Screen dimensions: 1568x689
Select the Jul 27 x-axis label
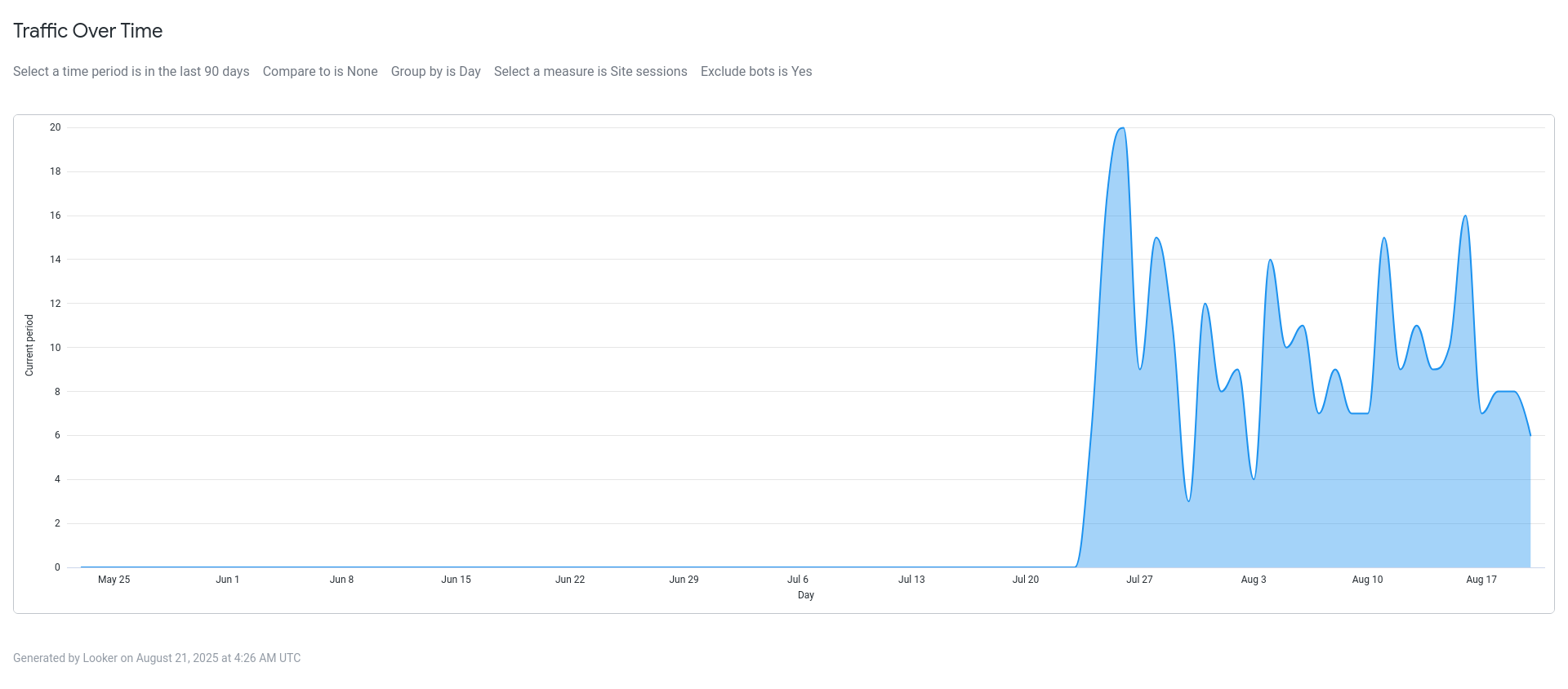tap(1139, 580)
